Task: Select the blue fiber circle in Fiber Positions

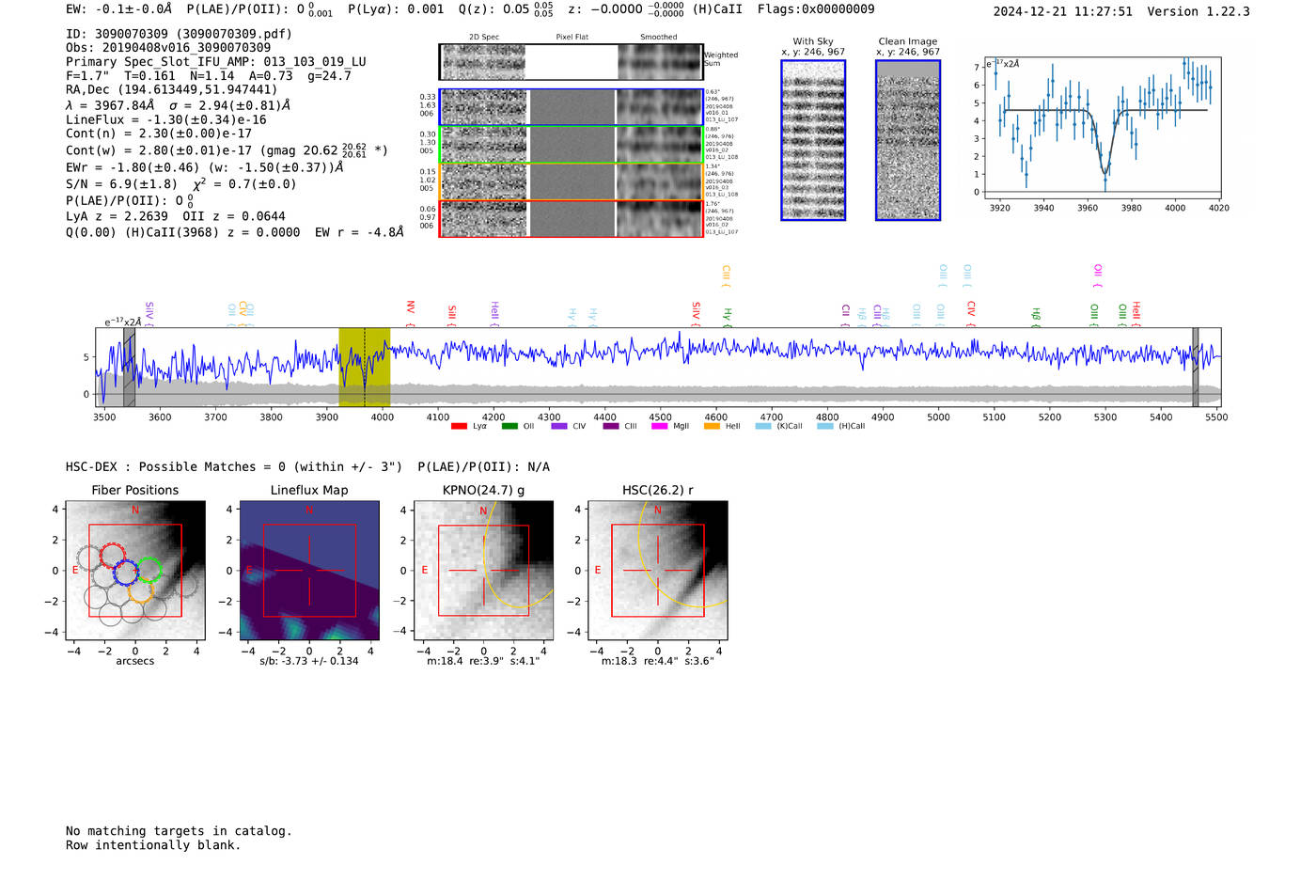Action: point(126,572)
